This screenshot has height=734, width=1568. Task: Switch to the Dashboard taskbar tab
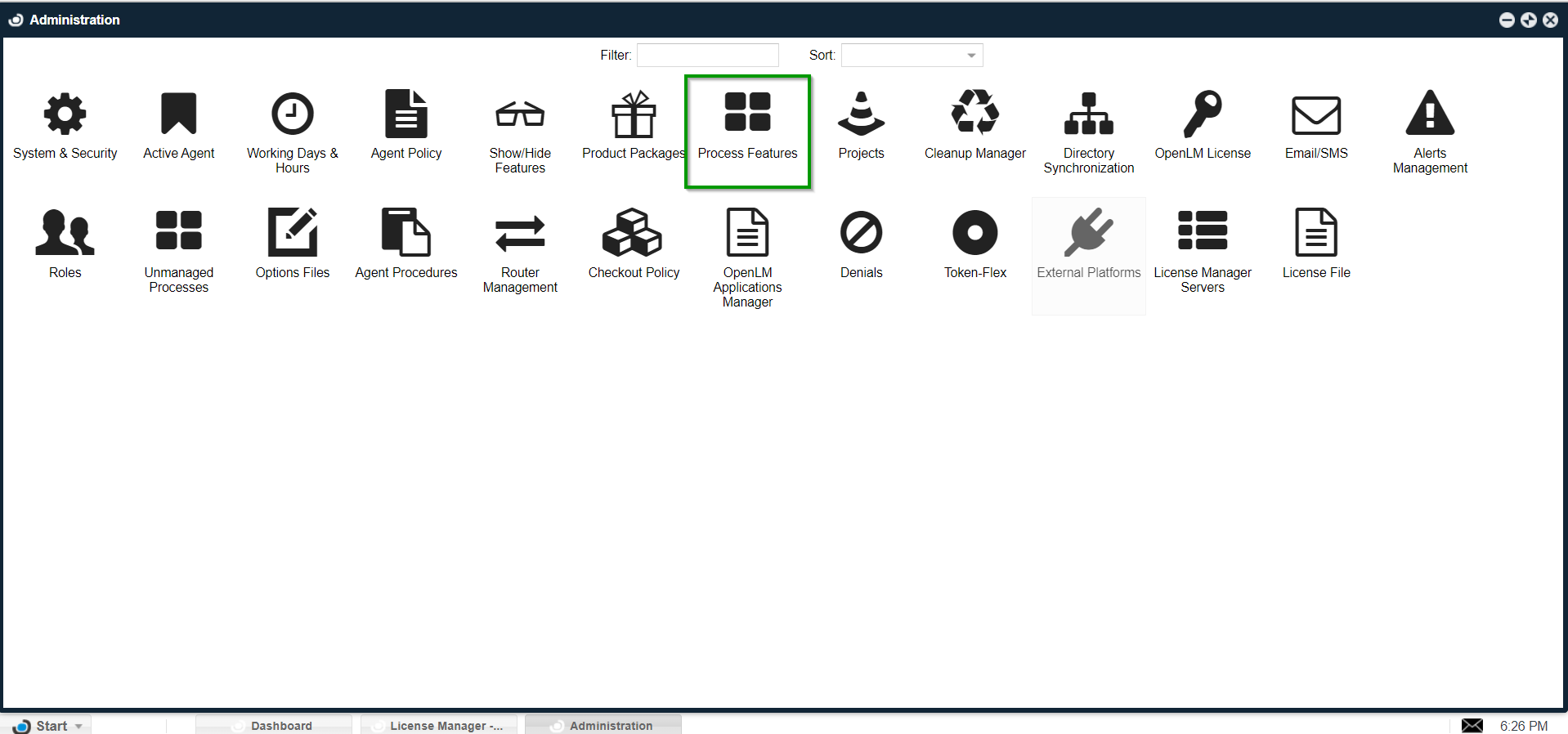[274, 726]
